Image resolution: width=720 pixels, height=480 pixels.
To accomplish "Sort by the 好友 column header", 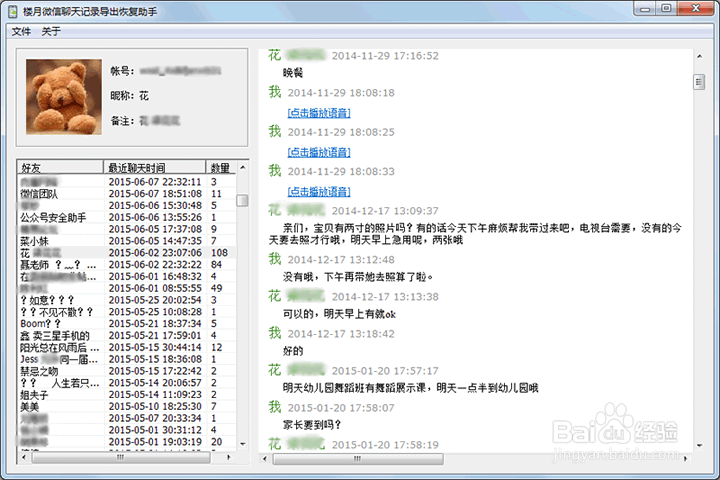I will 60,168.
